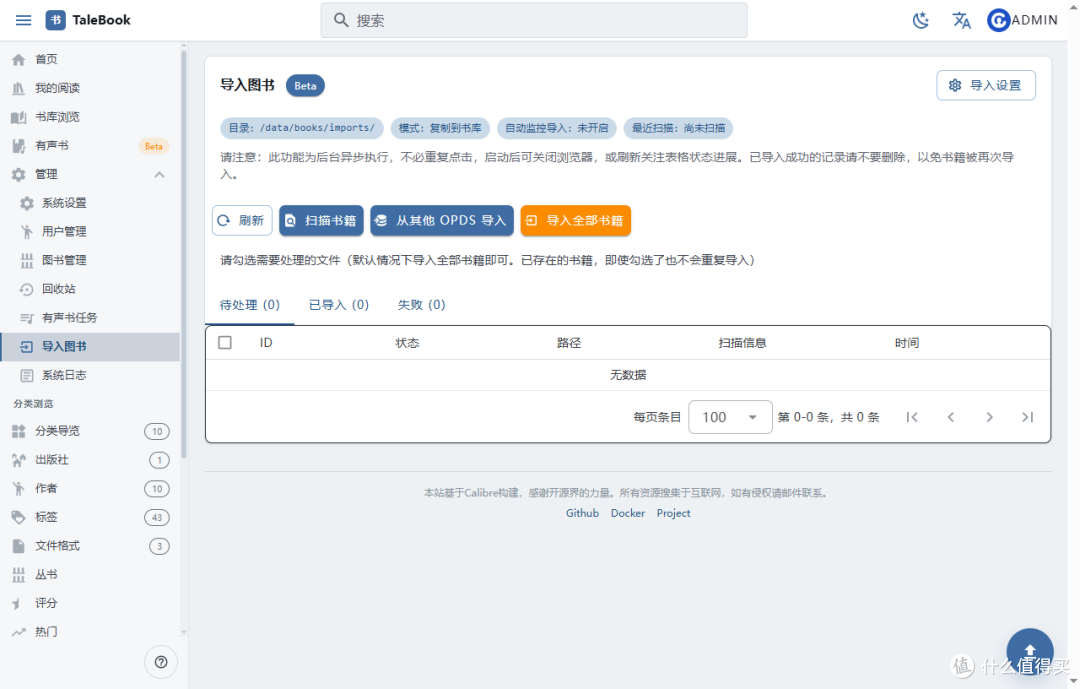
Task: Open 作者 in sidebar
Action: coord(90,489)
